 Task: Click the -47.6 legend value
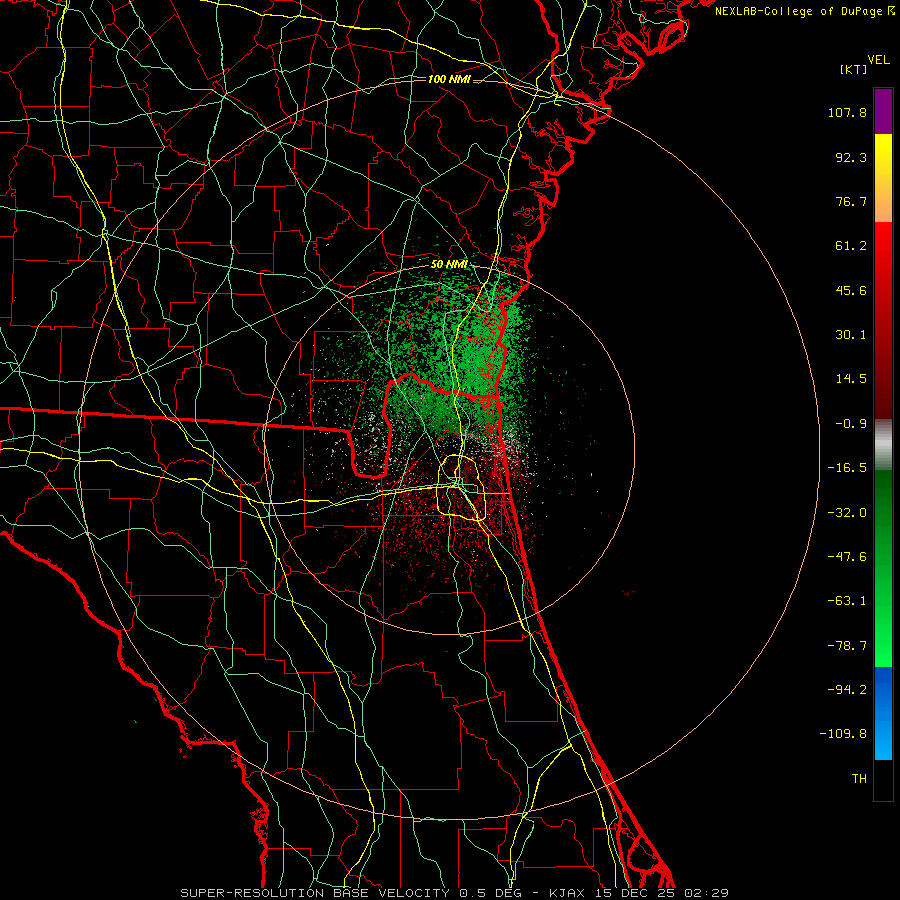(847, 557)
